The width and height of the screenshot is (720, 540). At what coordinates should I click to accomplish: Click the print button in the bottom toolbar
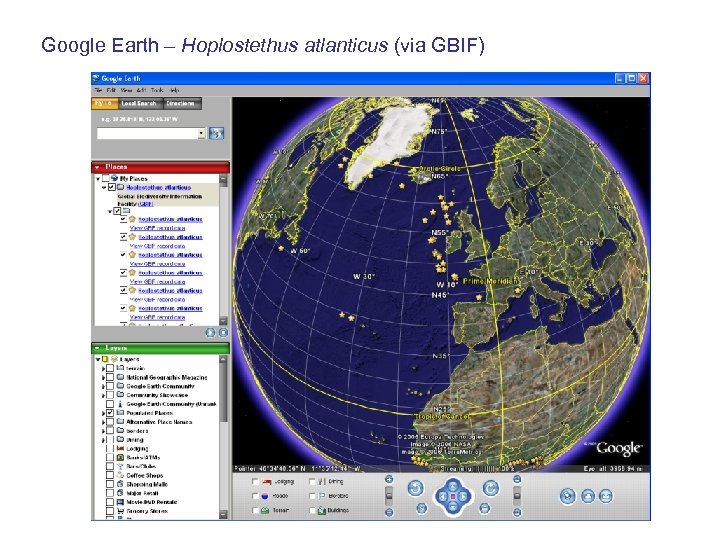coord(588,496)
